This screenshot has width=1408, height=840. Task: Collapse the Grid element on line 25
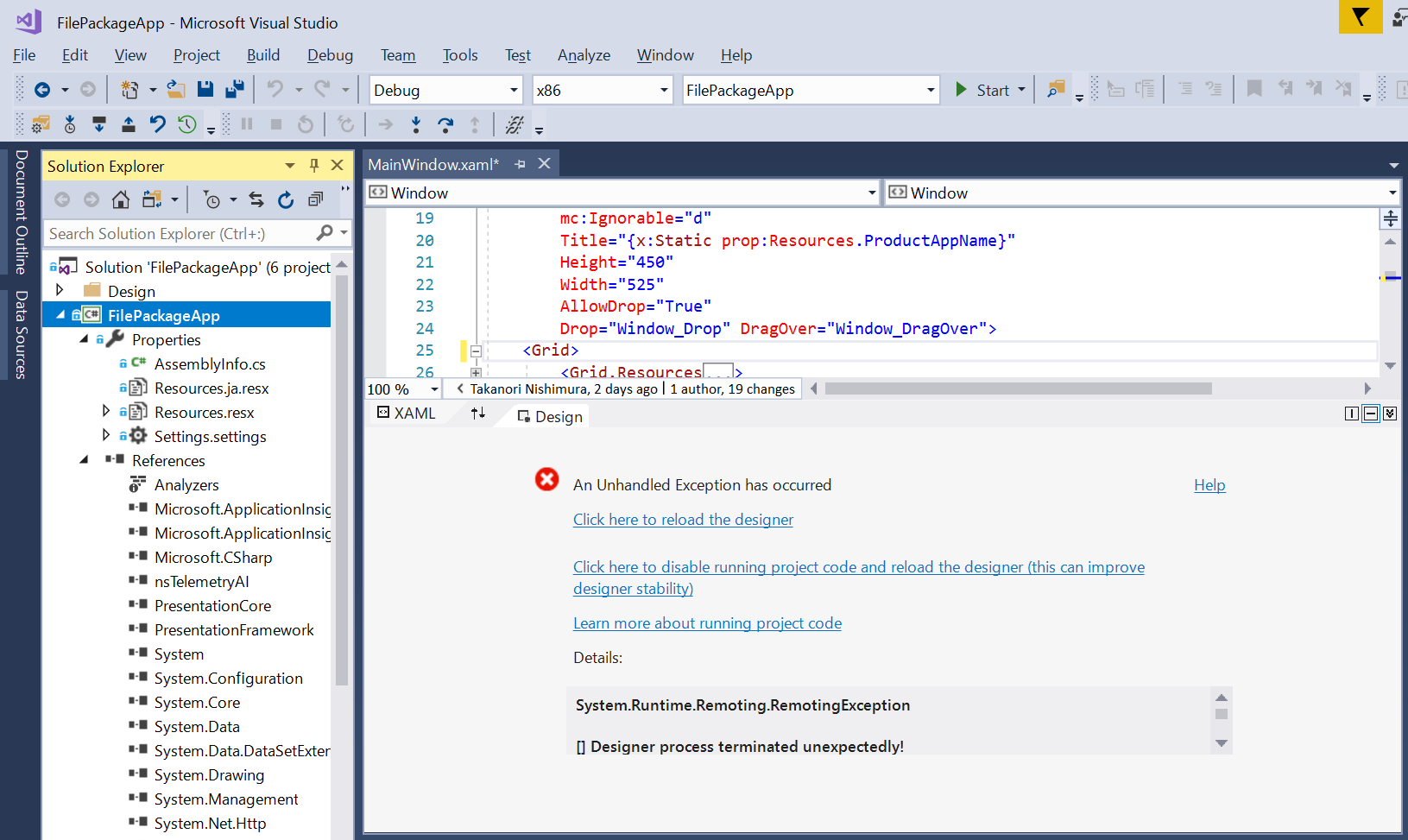(x=476, y=351)
